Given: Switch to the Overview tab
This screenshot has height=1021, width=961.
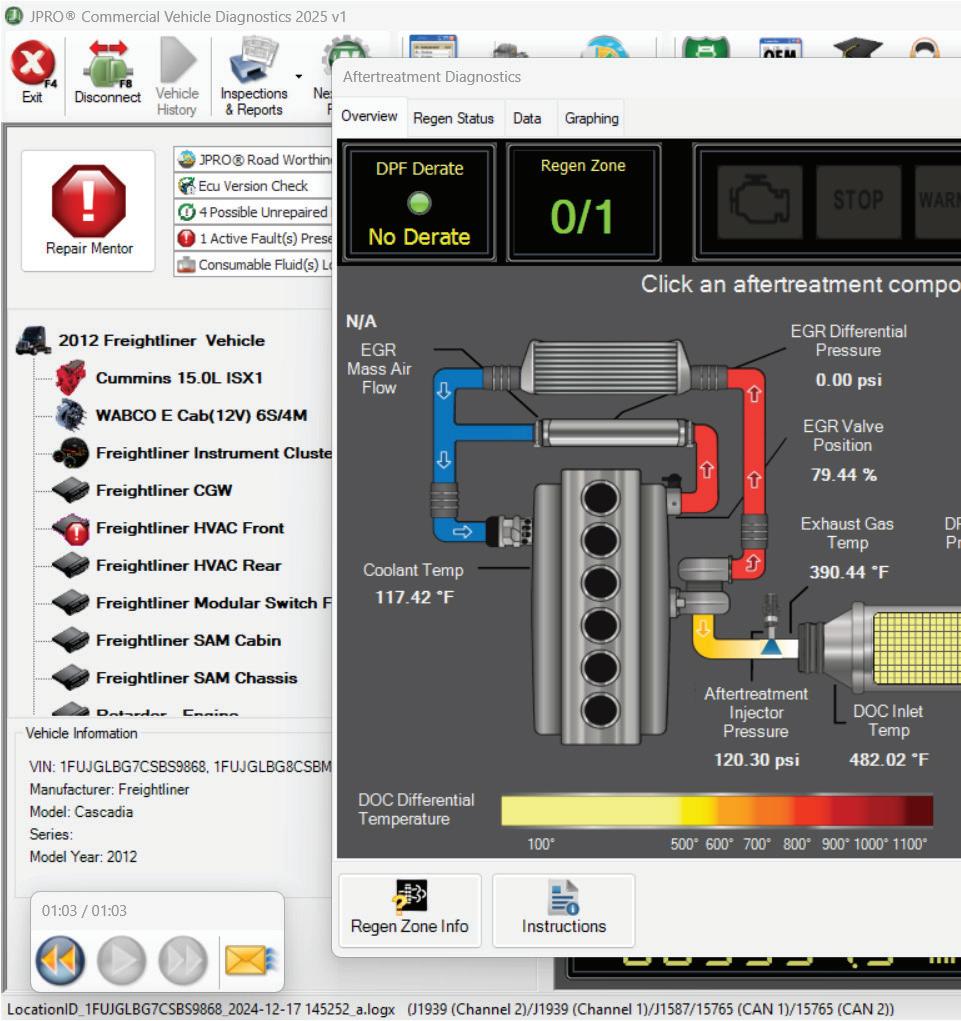Looking at the screenshot, I should (x=369, y=116).
